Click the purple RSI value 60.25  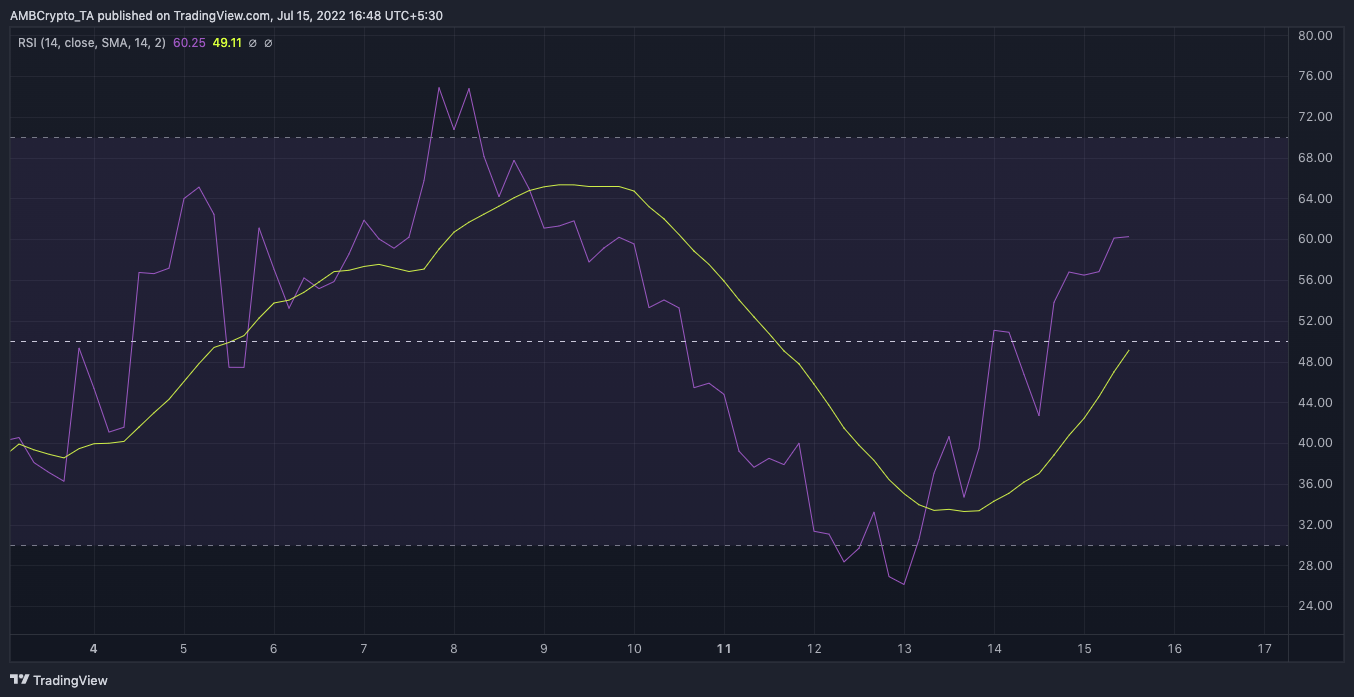(189, 43)
